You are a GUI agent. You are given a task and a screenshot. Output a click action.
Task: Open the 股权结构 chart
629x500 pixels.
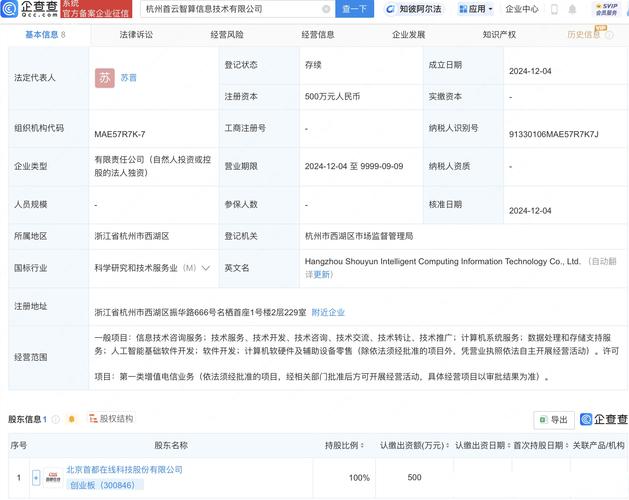click(x=111, y=419)
